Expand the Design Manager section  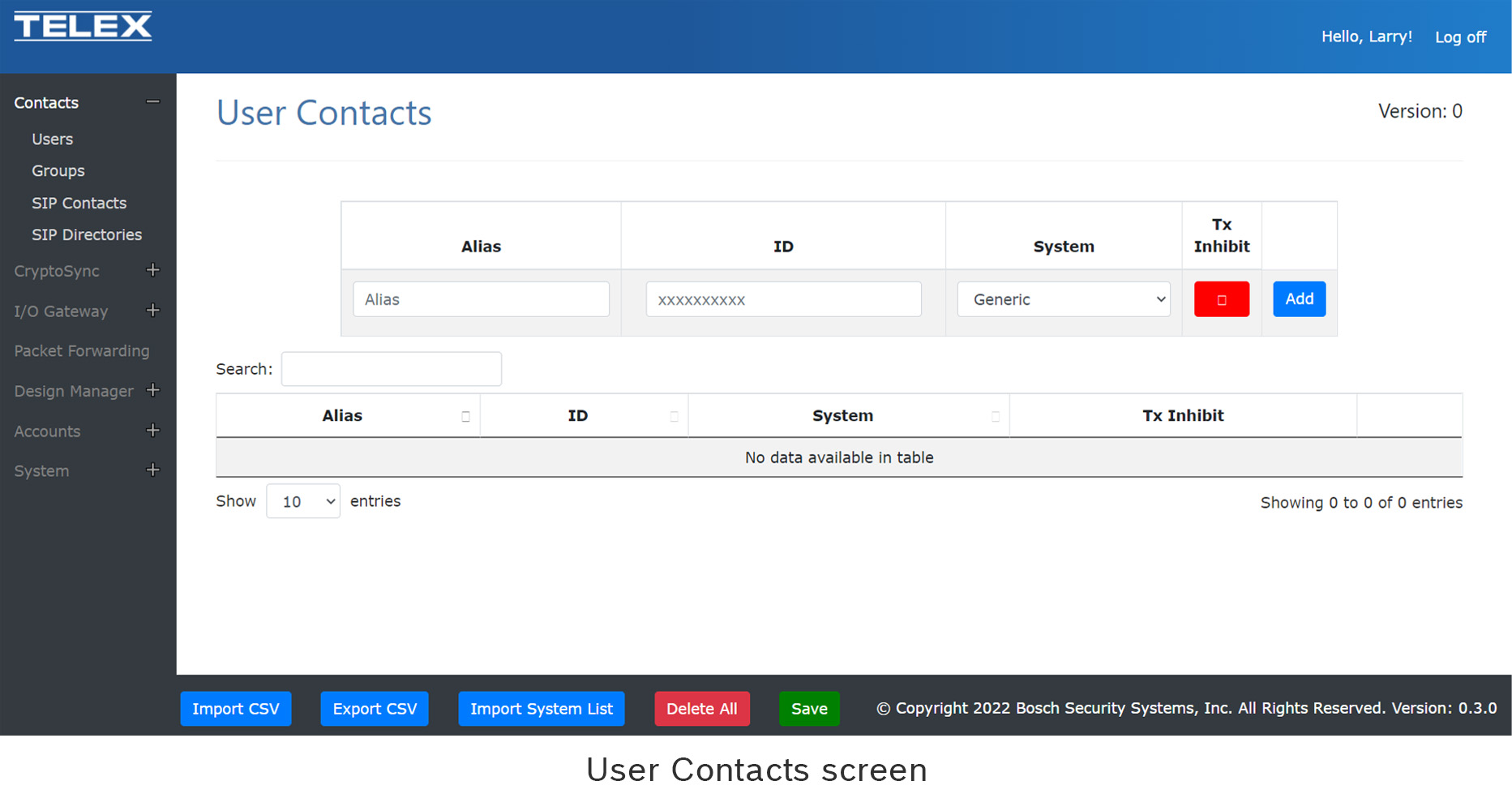point(152,390)
